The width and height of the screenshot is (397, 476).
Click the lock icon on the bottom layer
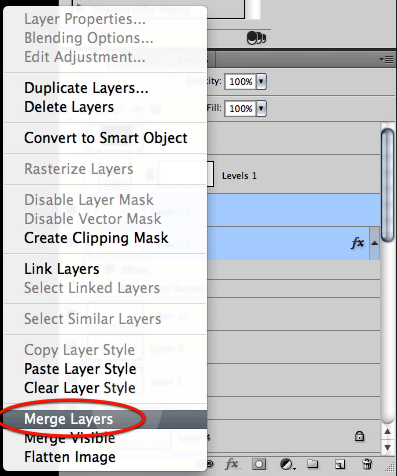(x=359, y=436)
